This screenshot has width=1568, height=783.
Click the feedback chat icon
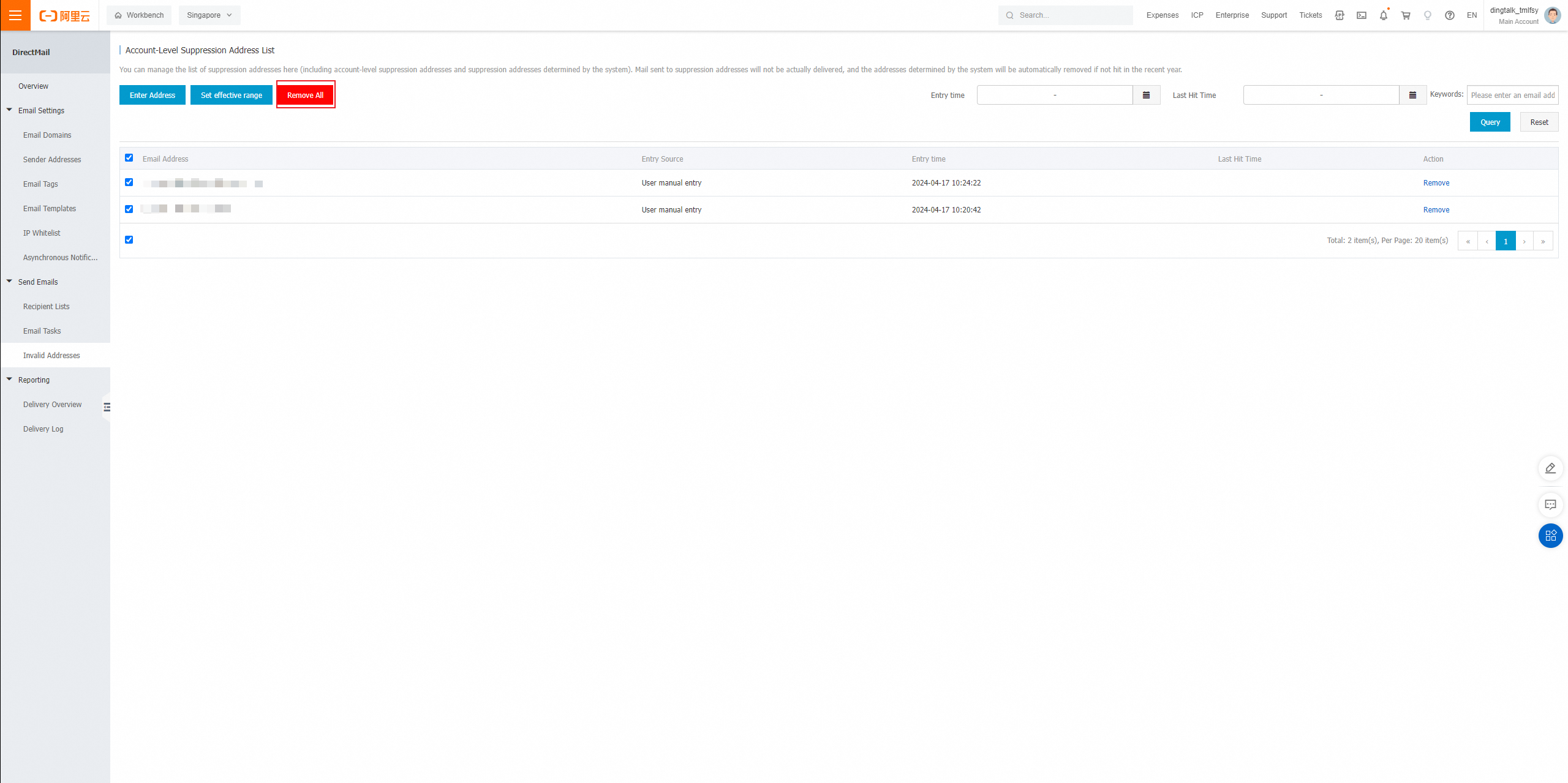point(1550,505)
